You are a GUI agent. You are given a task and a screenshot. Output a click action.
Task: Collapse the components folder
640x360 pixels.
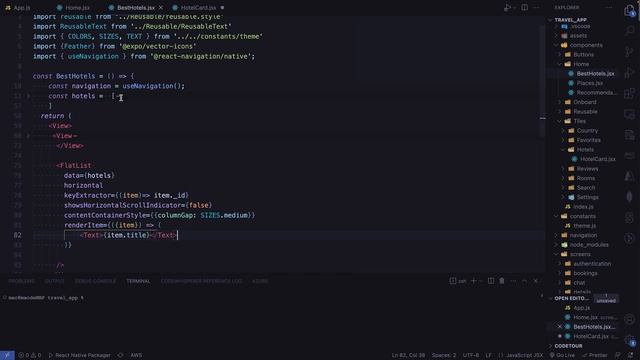[x=586, y=45]
